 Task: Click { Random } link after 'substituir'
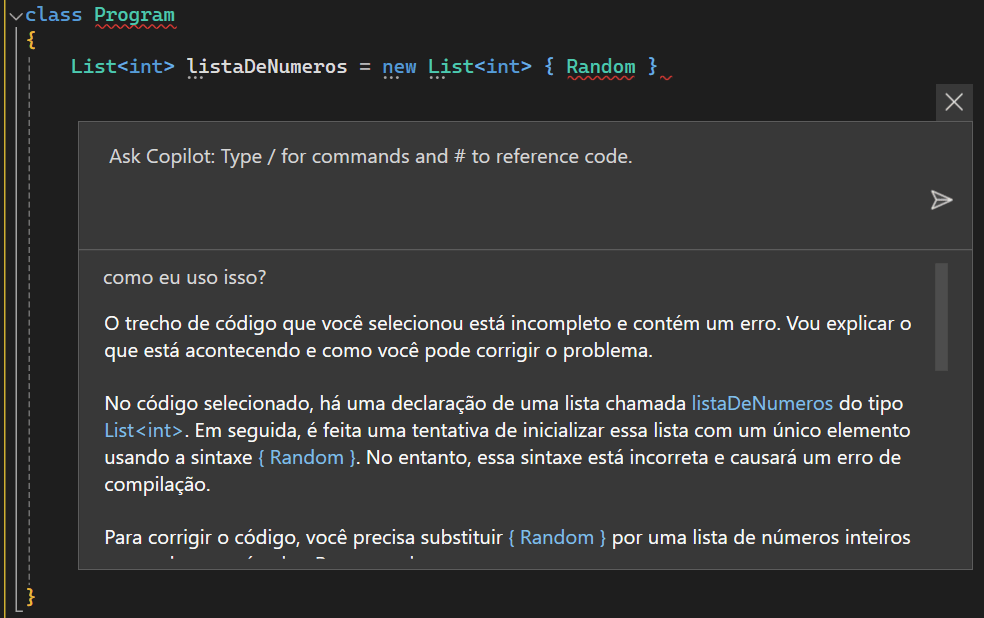(557, 538)
